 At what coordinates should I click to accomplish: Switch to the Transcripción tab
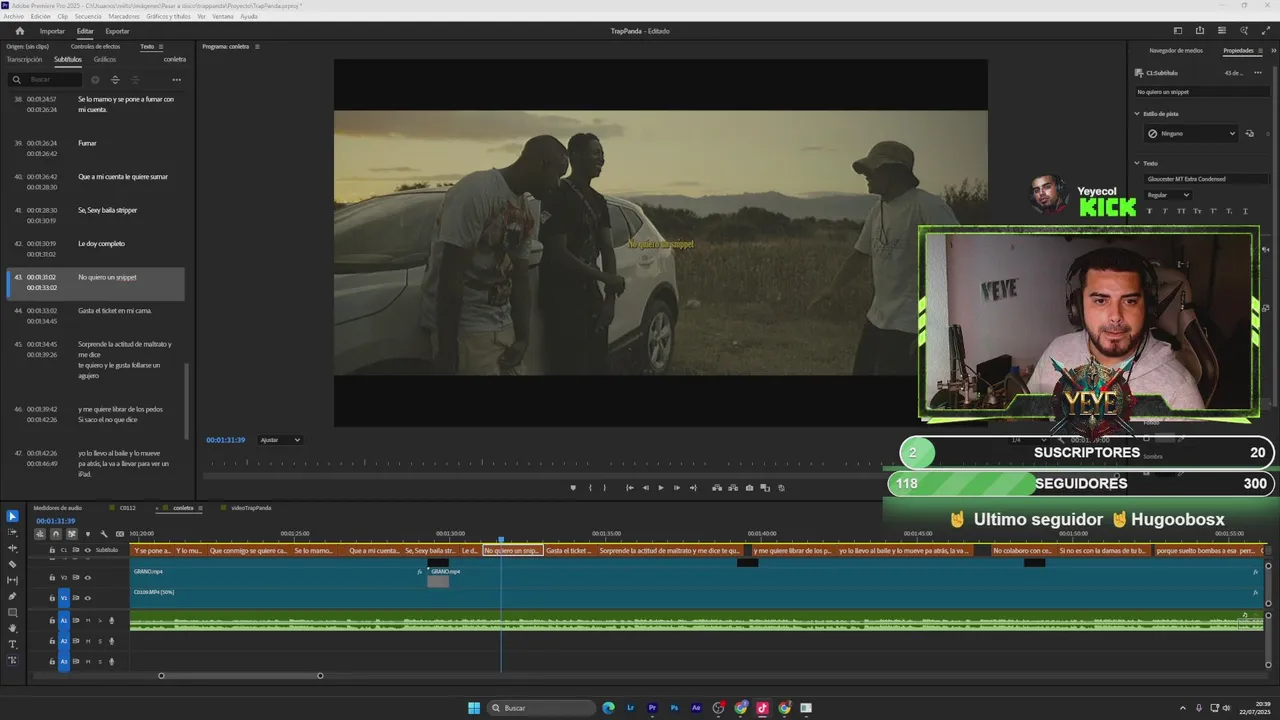point(25,59)
